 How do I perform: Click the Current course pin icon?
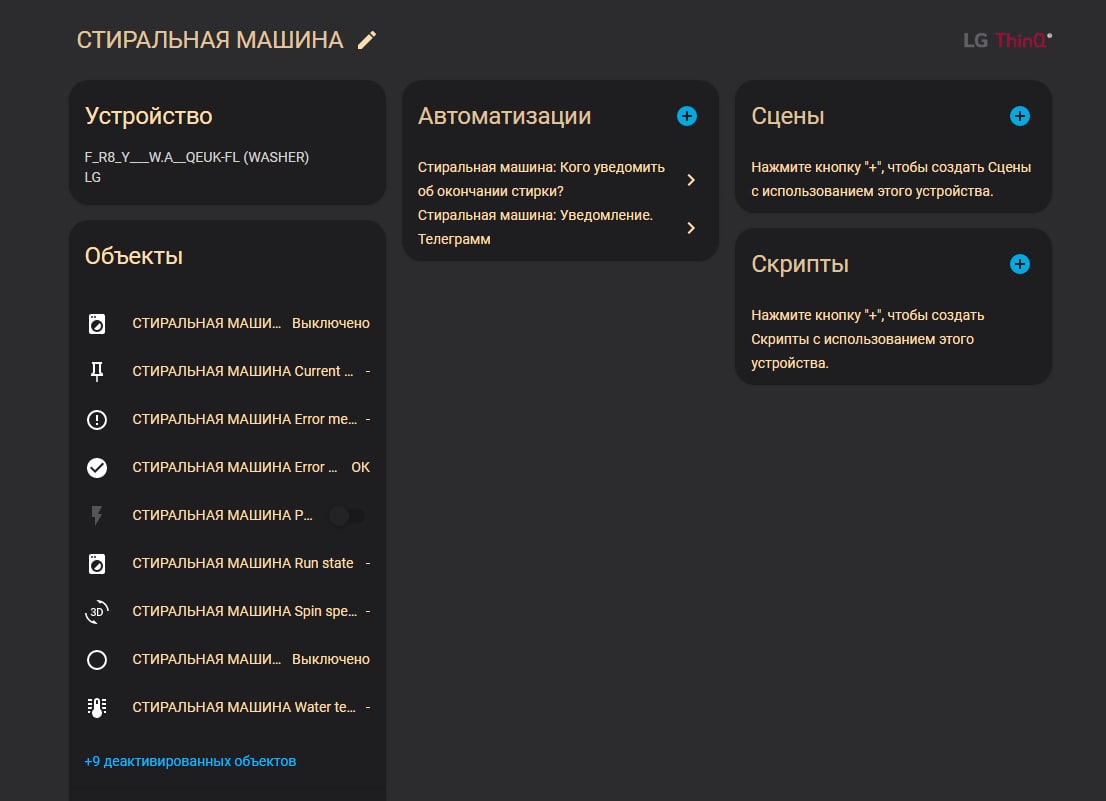[x=97, y=372]
